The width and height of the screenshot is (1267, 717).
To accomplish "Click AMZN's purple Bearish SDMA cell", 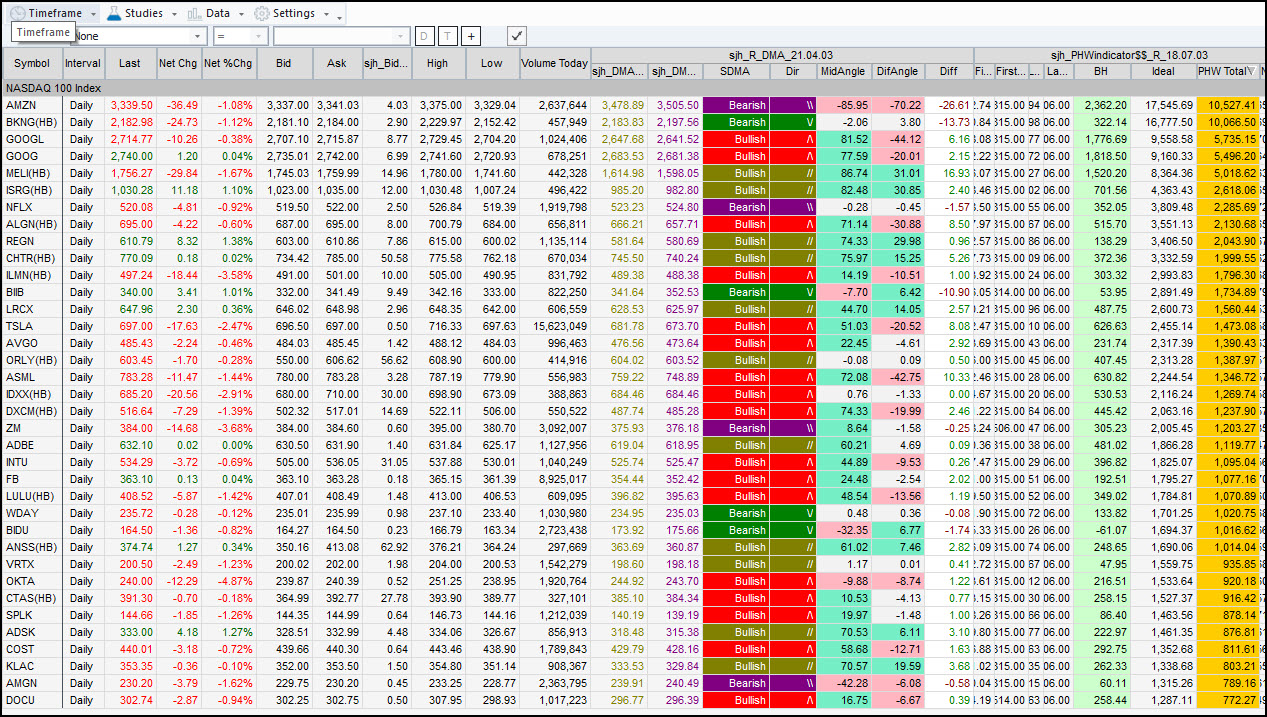I will point(736,105).
